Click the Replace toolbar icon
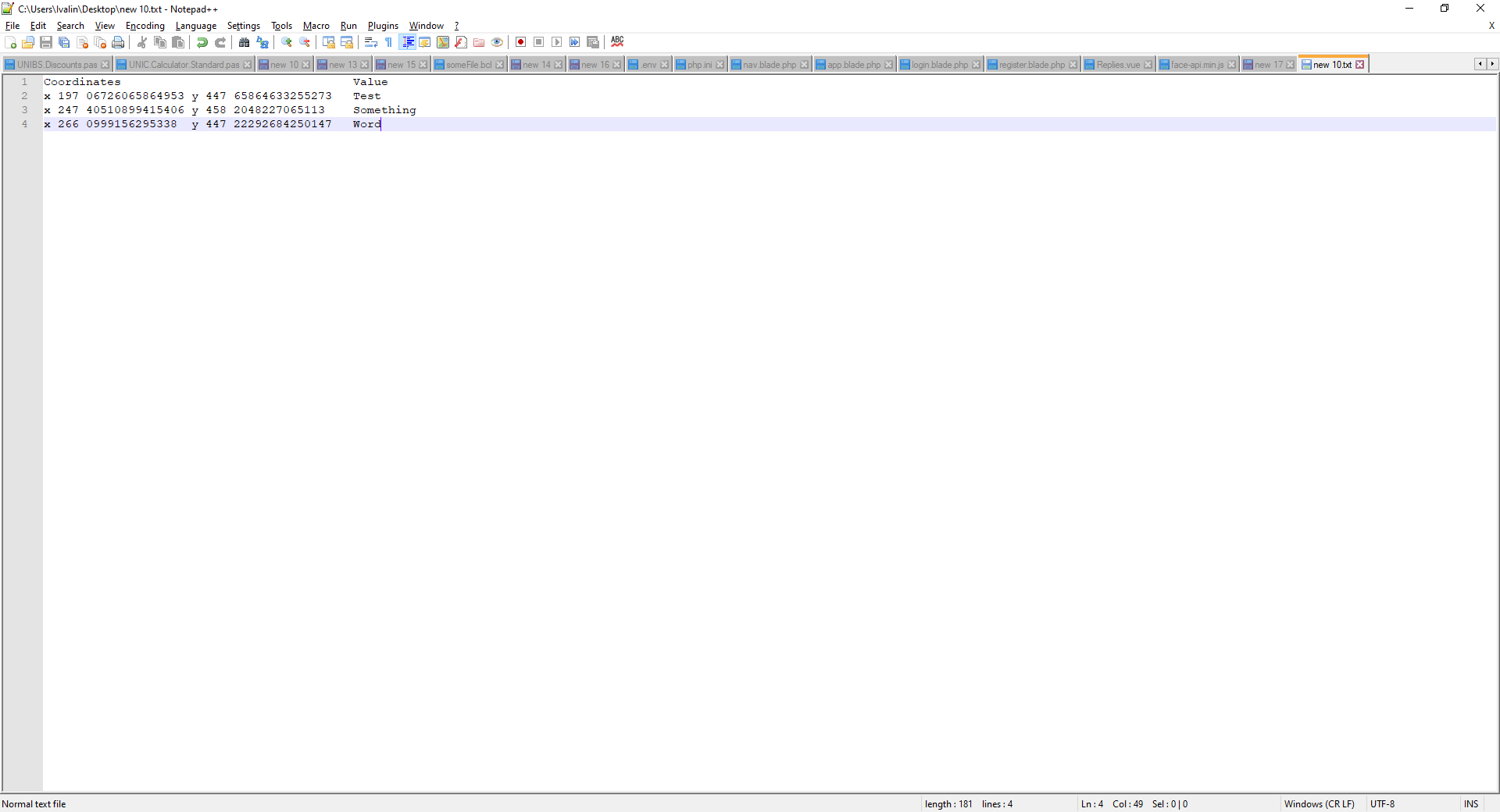 click(x=262, y=43)
